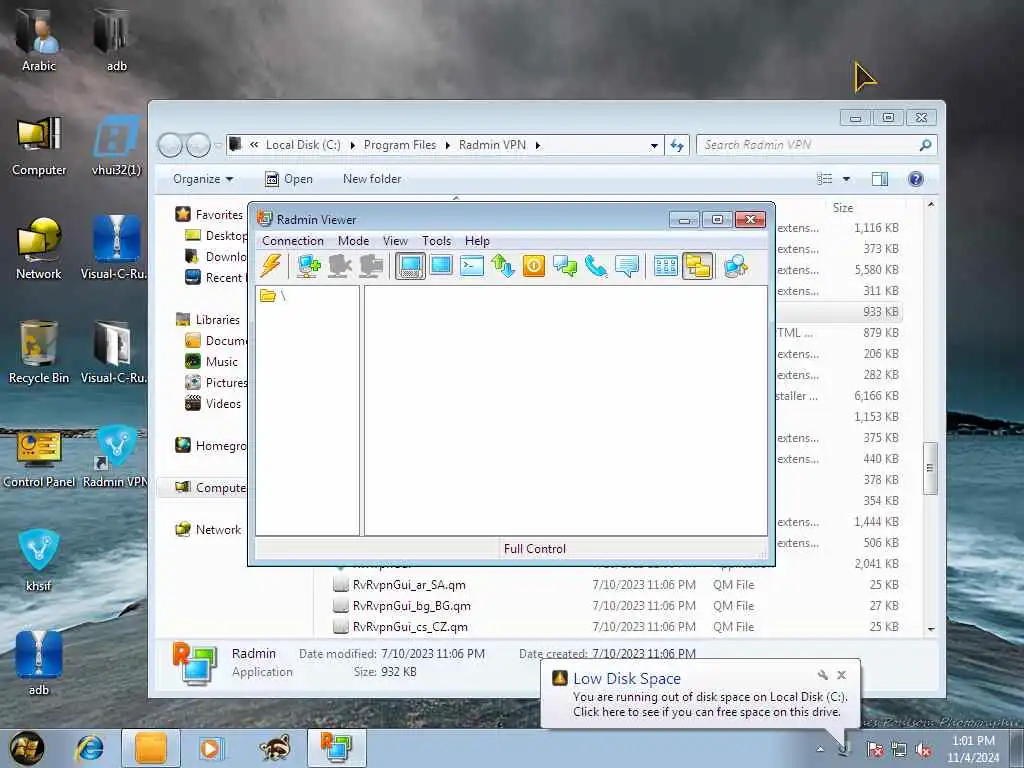Select Music library
This screenshot has width=1024, height=768.
[x=221, y=362]
